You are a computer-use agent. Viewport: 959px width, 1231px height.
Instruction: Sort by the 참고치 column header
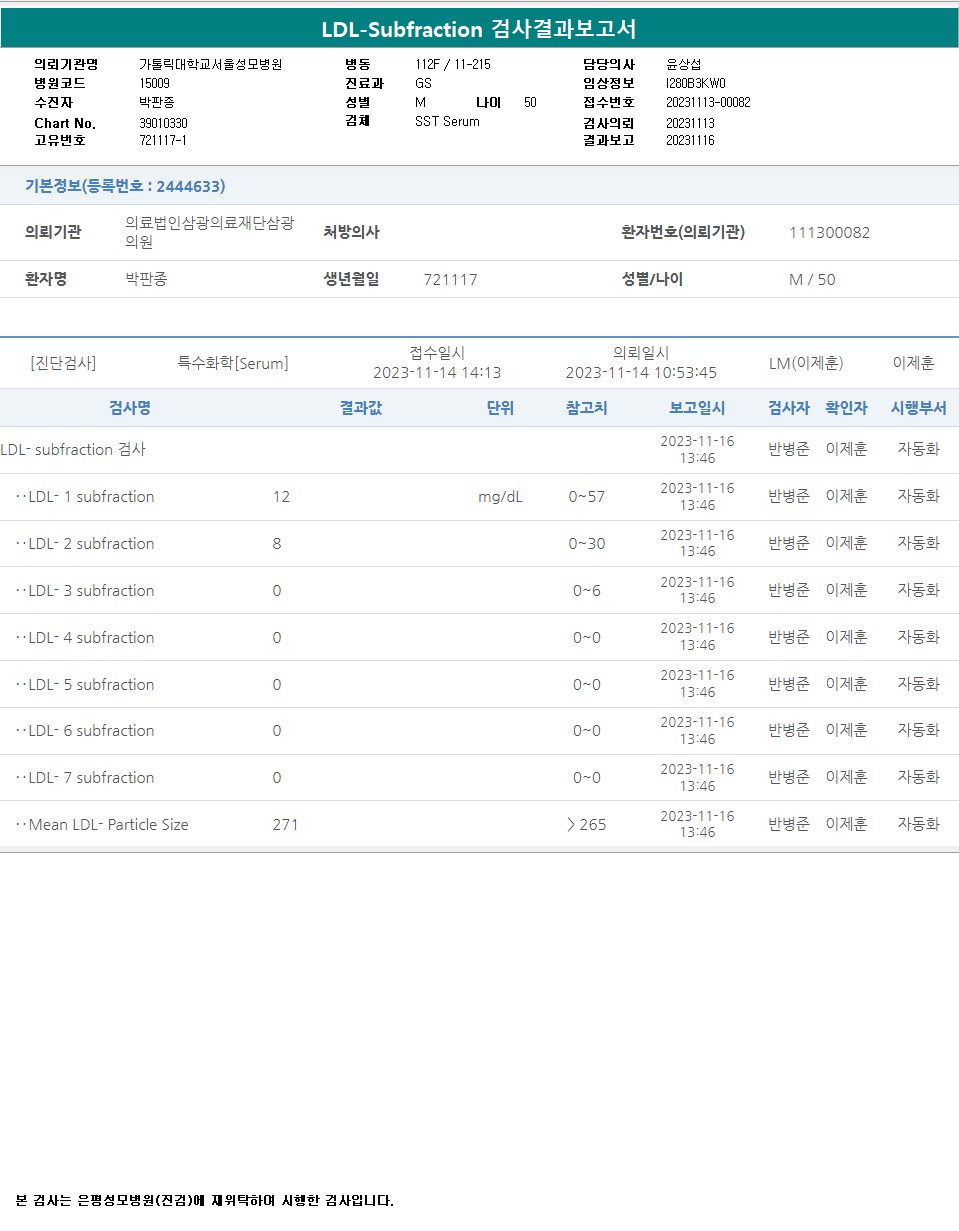586,408
